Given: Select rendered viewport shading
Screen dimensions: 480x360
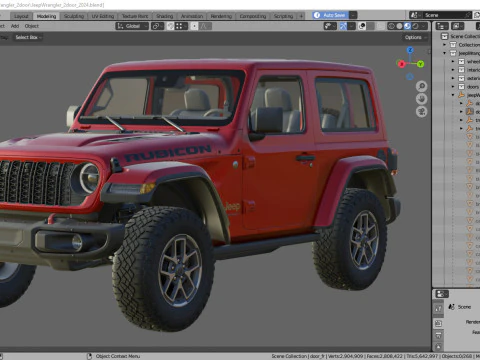Looking at the screenshot, I should coord(415,26).
